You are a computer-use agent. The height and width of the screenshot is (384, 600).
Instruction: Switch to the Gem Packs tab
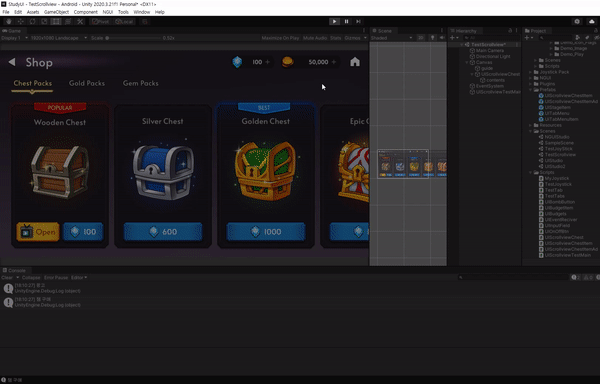click(140, 83)
